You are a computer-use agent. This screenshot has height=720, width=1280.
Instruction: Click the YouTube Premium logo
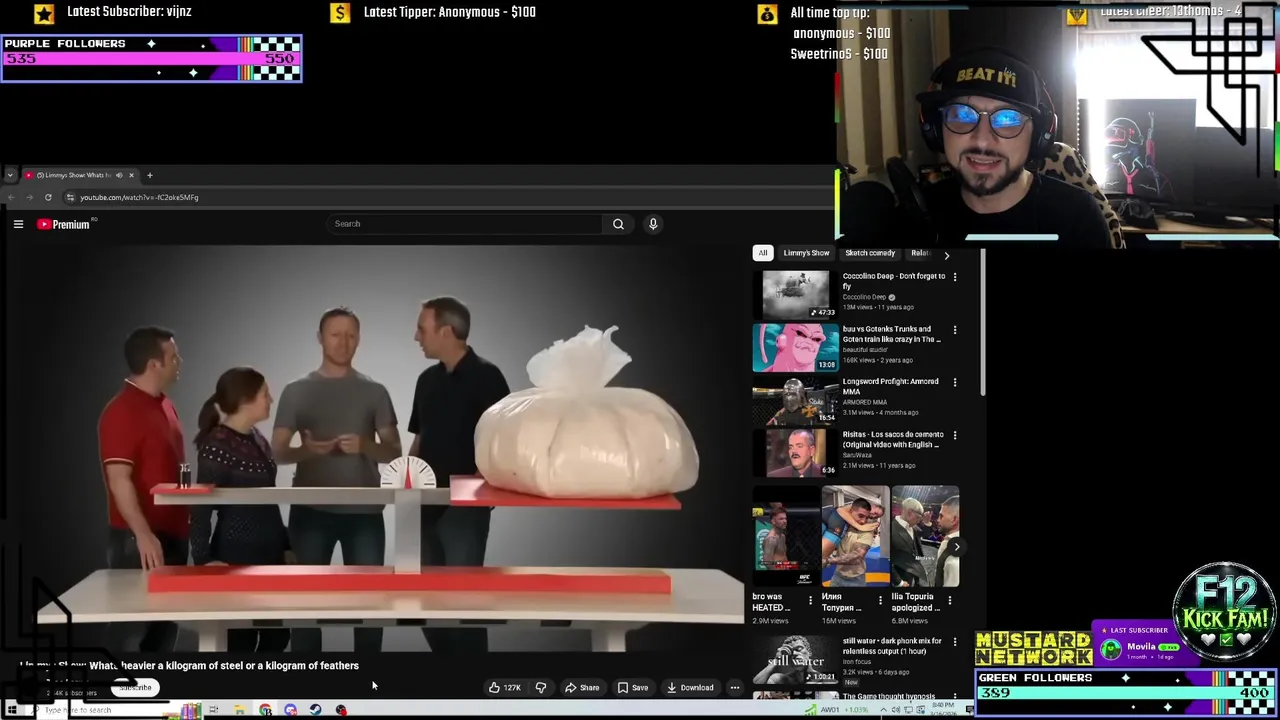coord(64,224)
